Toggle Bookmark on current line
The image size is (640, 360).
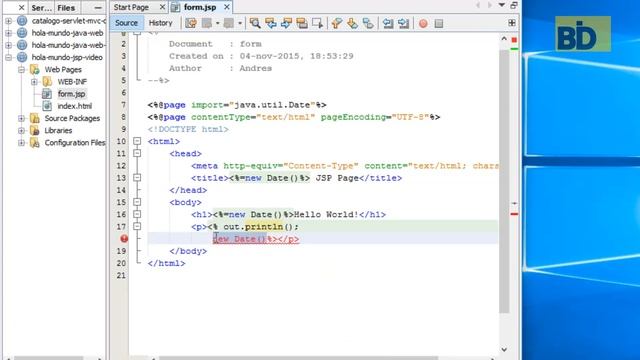368,23
